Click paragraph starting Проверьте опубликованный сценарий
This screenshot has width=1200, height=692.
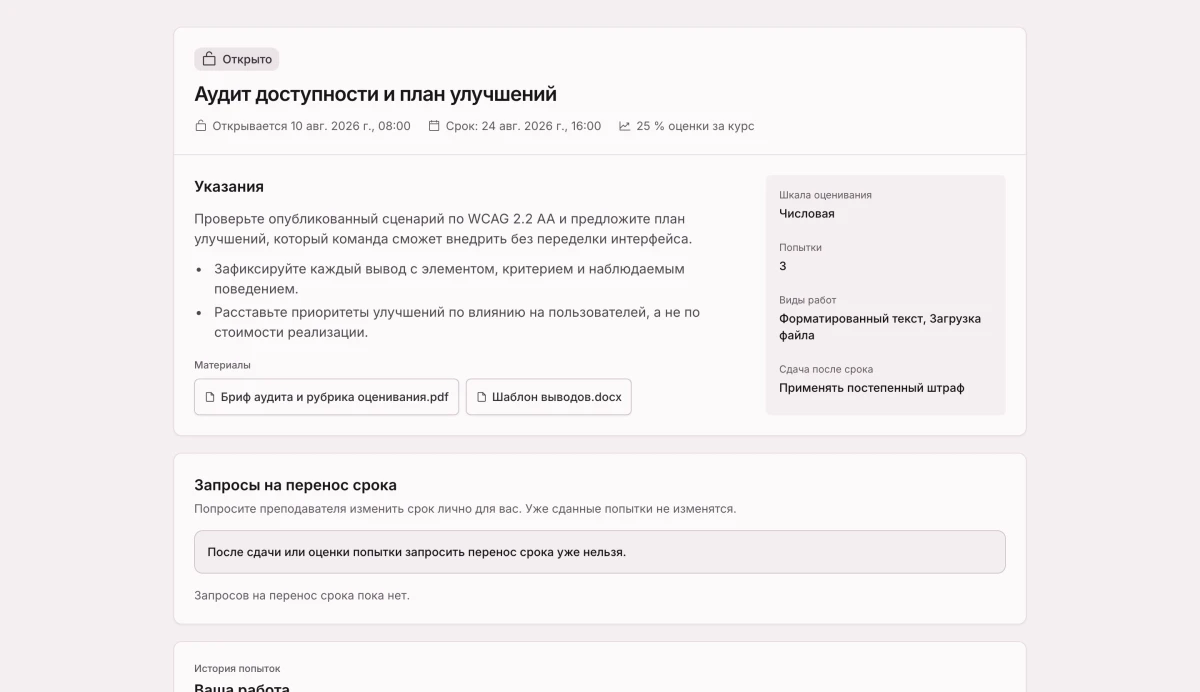coord(443,229)
